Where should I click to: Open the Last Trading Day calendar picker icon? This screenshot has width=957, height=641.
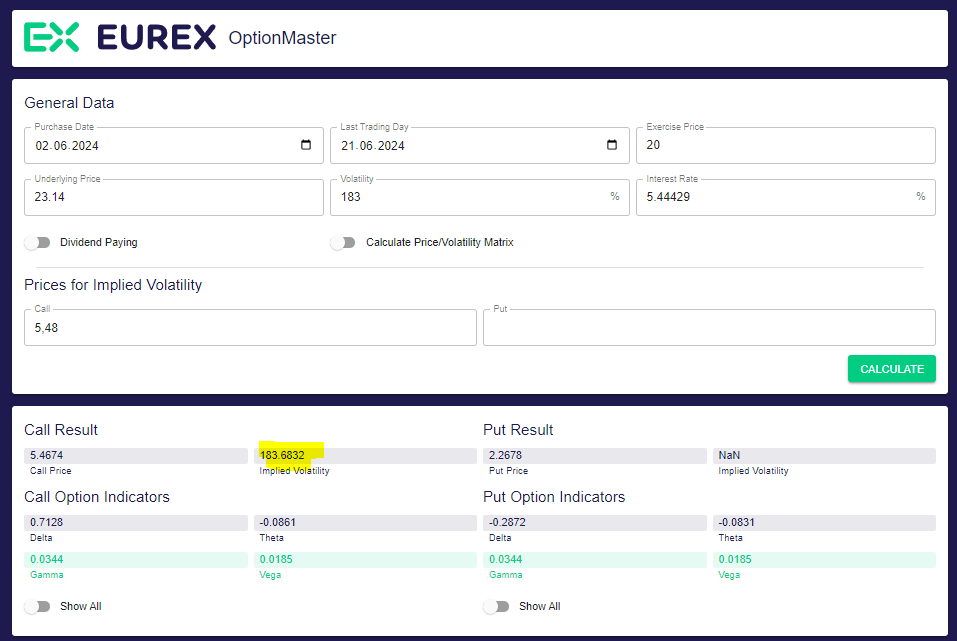612,145
